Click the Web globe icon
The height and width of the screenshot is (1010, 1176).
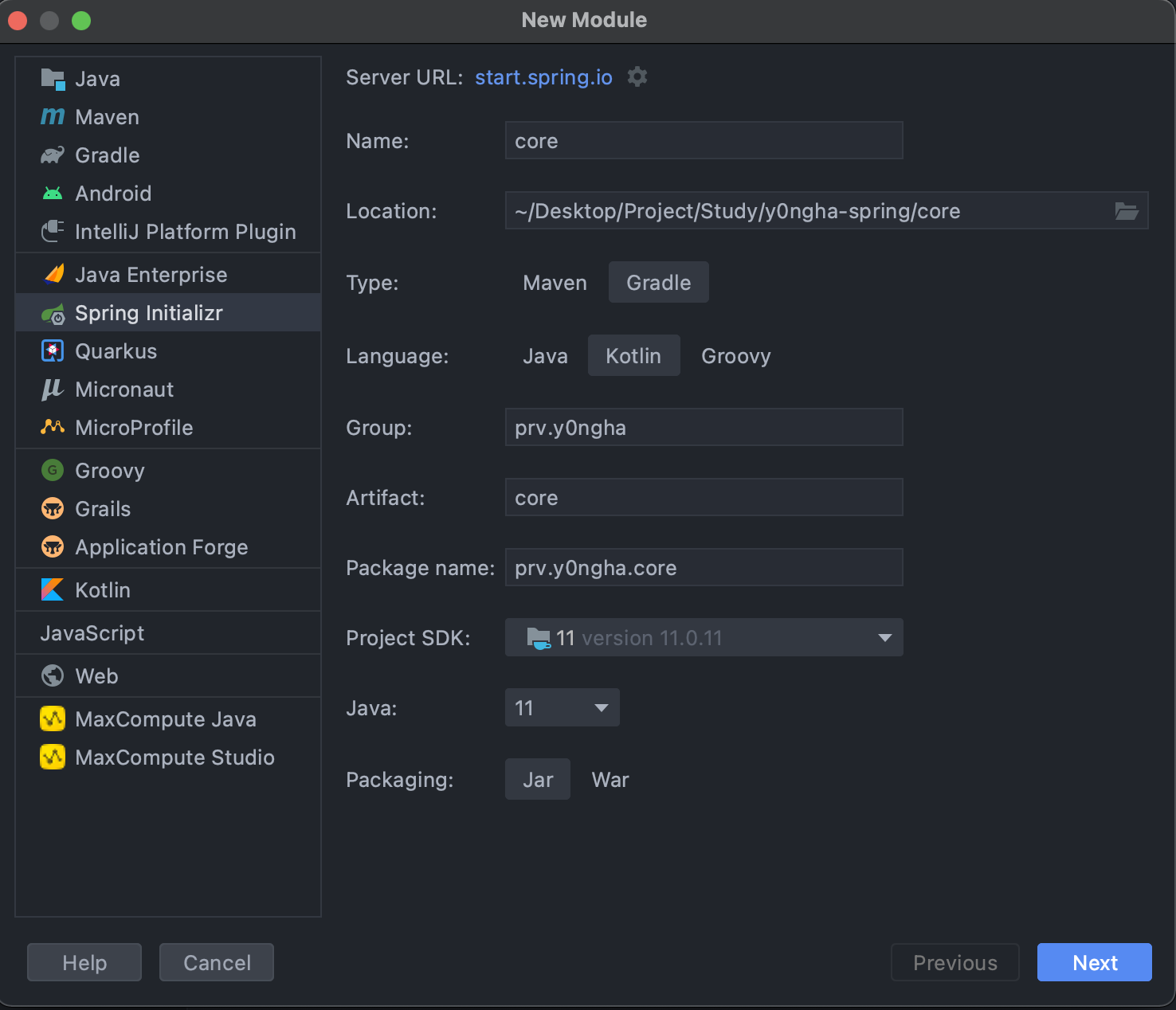[x=53, y=676]
